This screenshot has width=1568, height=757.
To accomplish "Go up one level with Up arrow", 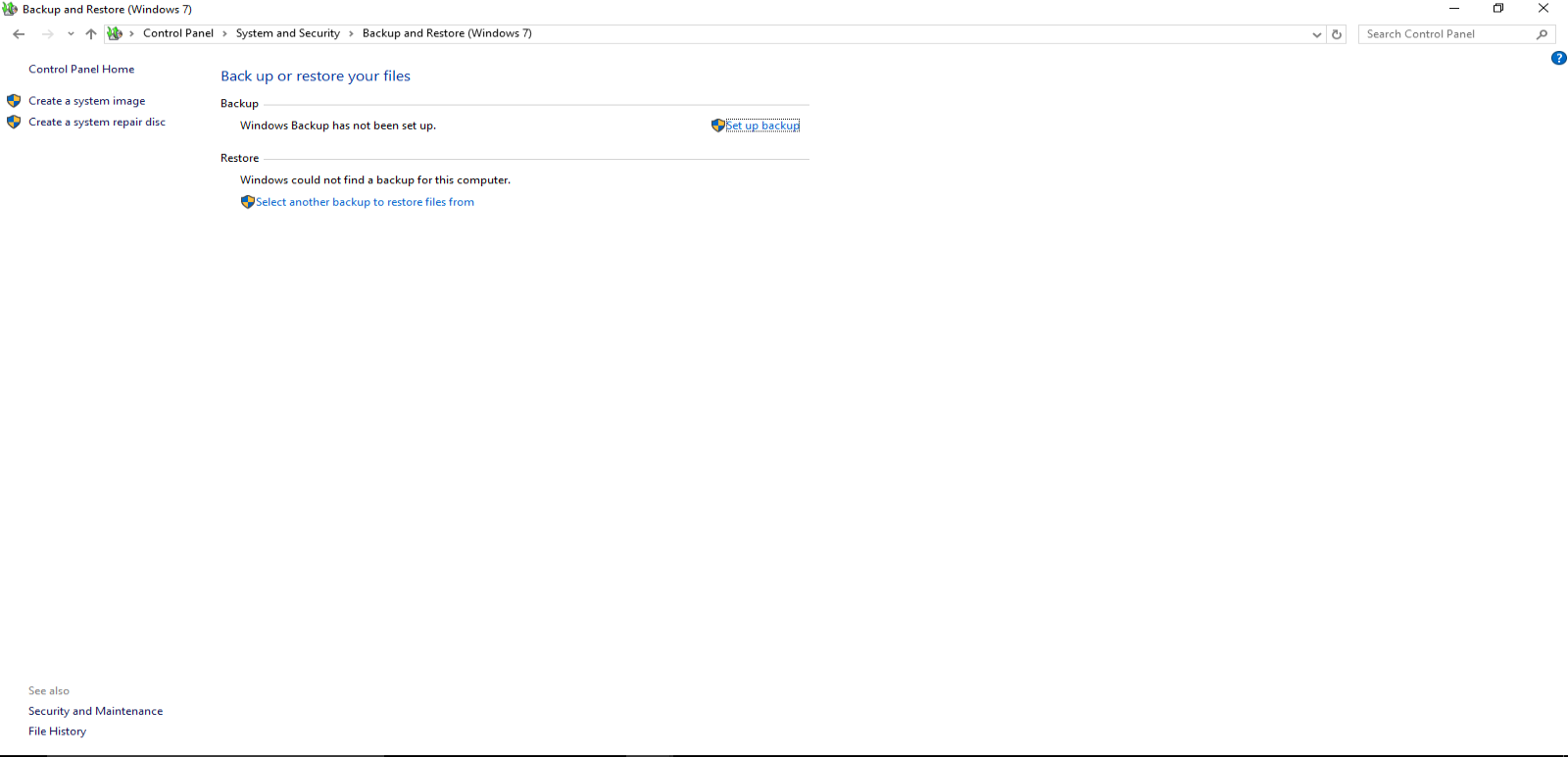I will 91,34.
